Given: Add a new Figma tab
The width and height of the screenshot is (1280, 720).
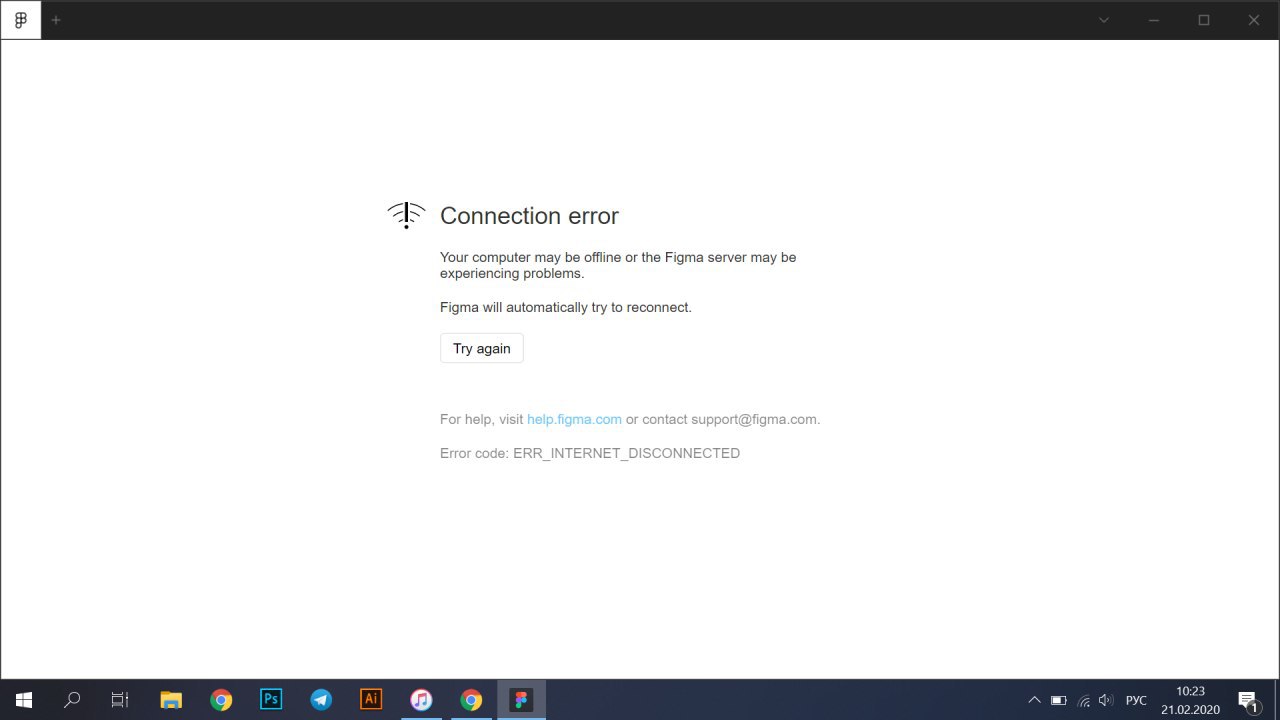Looking at the screenshot, I should [56, 20].
